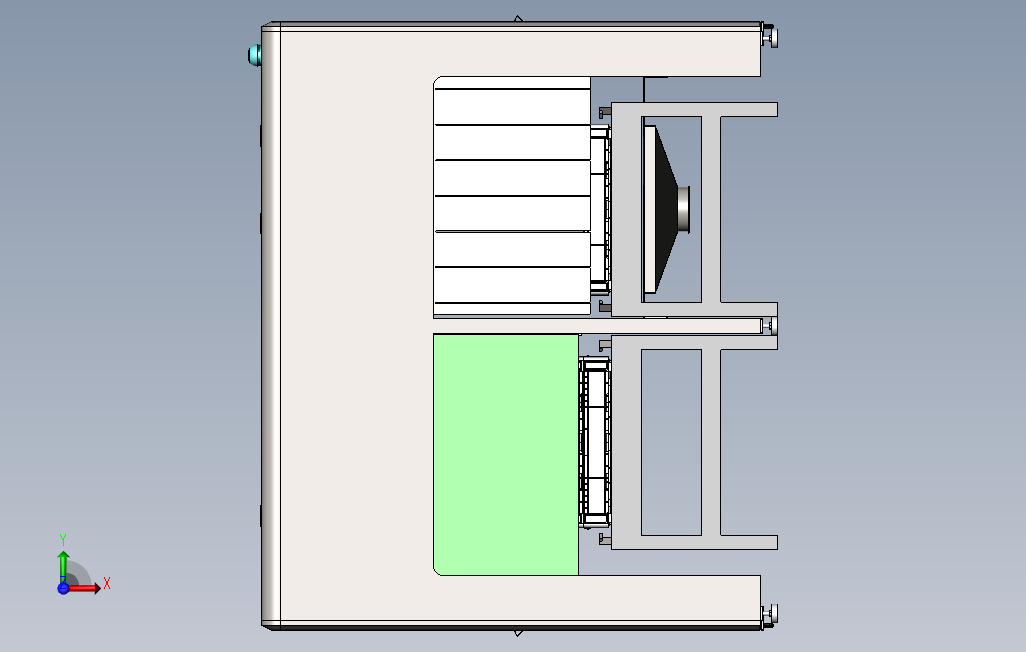This screenshot has height=652, width=1026.
Task: Pick the black cone-shaped part in the upper frame
Action: pos(666,209)
